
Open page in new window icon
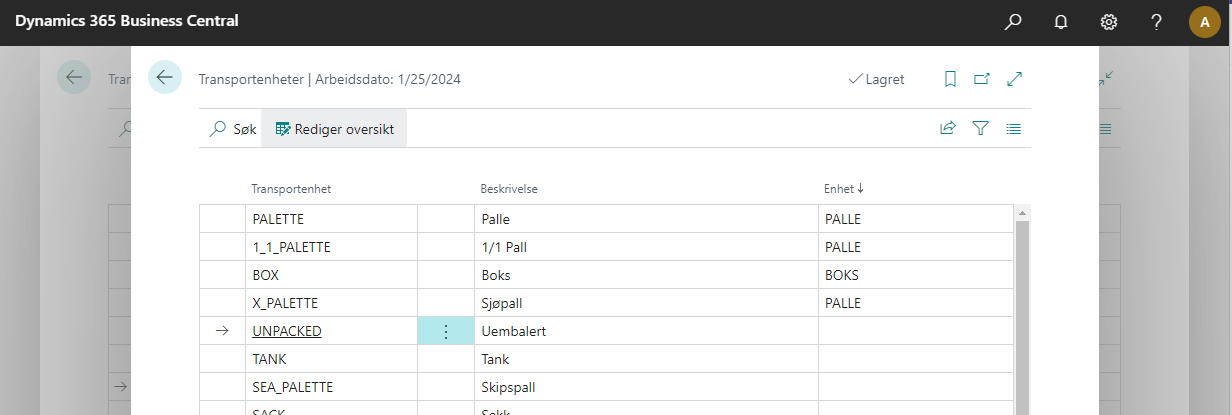[x=981, y=78]
